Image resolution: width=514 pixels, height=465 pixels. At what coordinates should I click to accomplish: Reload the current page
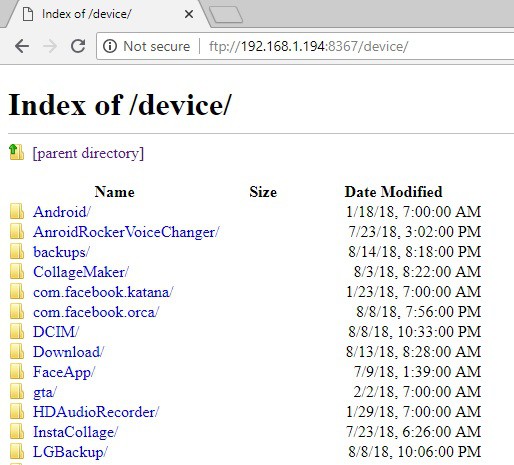point(78,46)
